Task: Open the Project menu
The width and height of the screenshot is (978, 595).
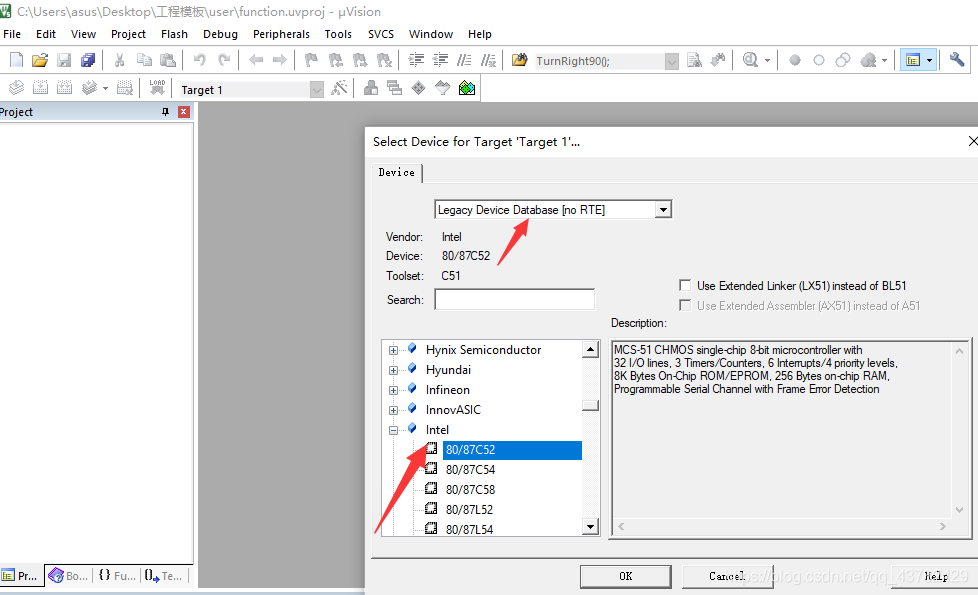Action: [x=128, y=34]
